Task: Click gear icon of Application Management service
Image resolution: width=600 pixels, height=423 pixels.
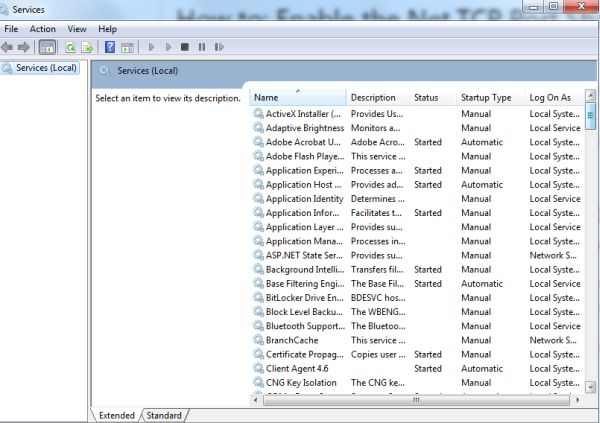Action: [x=259, y=241]
